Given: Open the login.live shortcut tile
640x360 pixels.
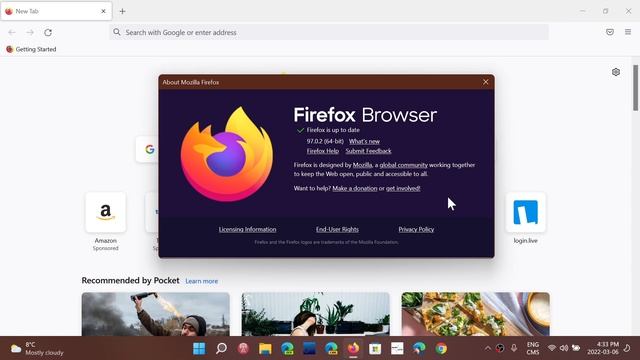Looking at the screenshot, I should coord(525,213).
